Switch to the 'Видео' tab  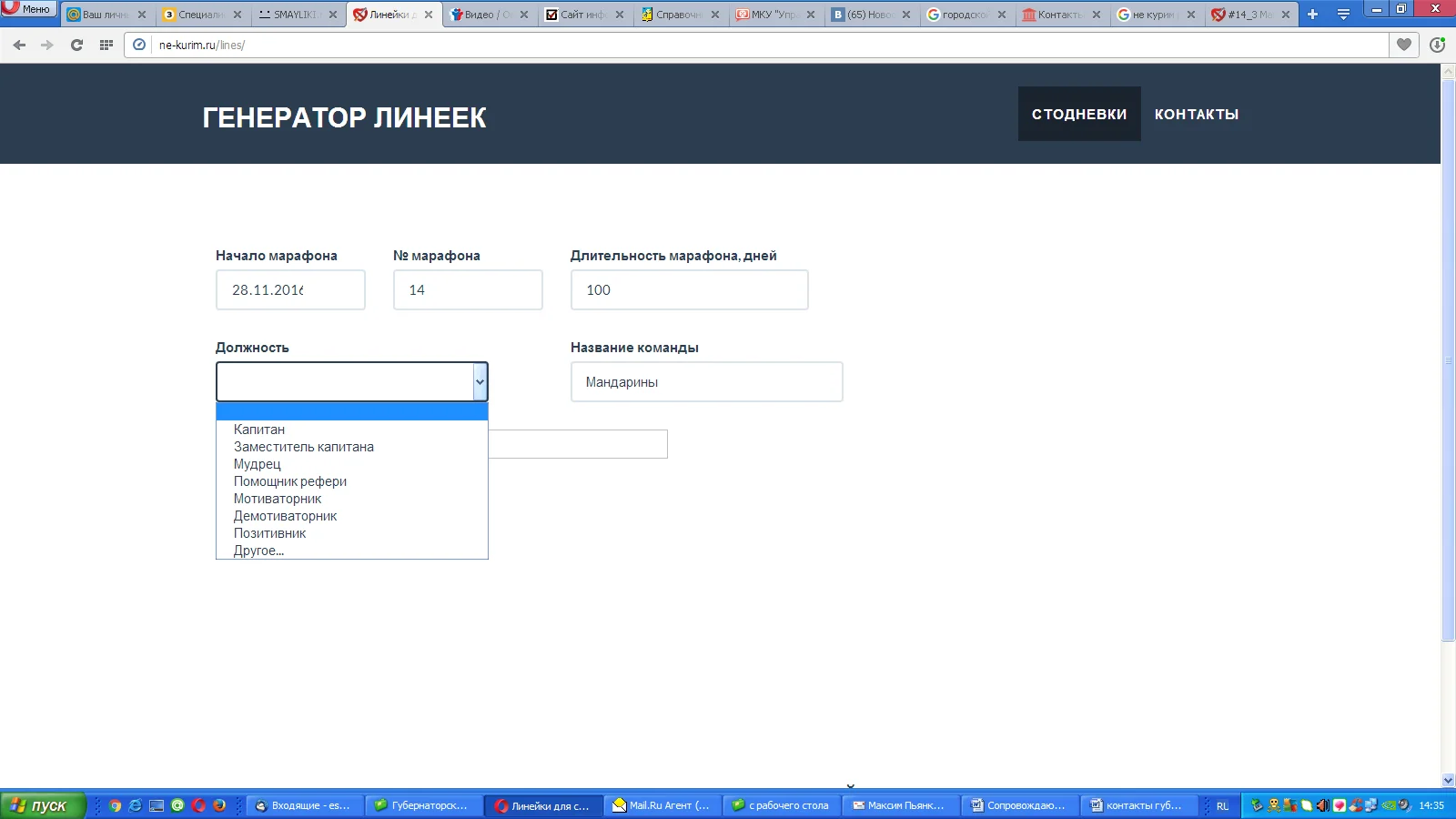click(x=488, y=15)
